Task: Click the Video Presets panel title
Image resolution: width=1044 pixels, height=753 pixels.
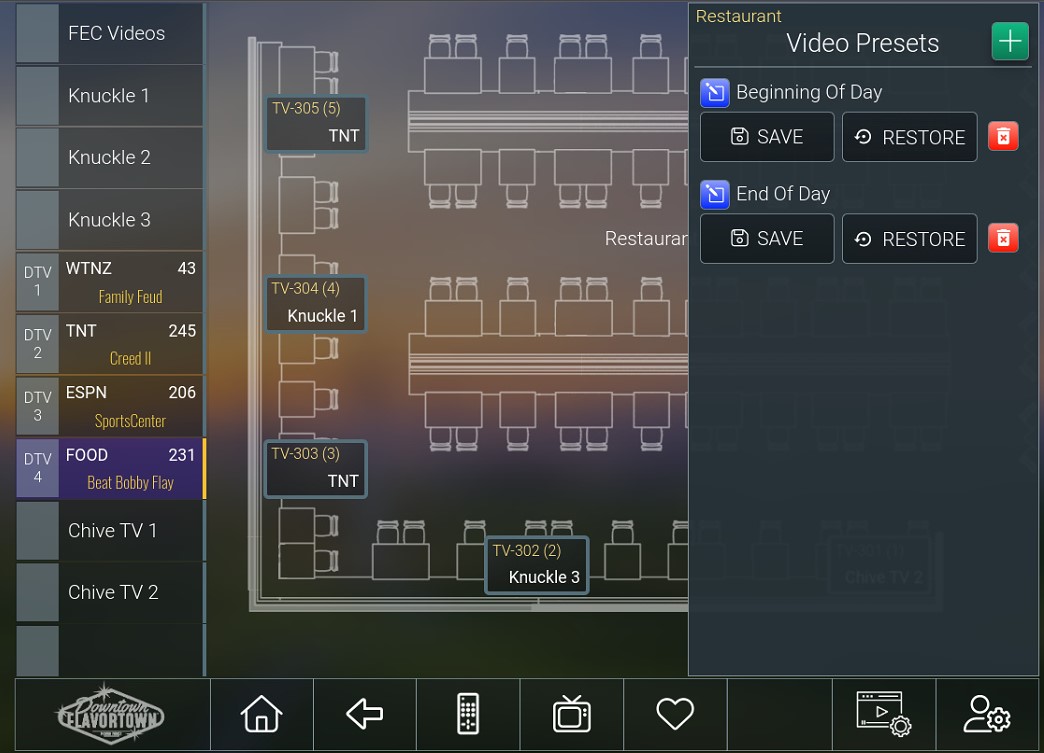Action: coord(862,43)
